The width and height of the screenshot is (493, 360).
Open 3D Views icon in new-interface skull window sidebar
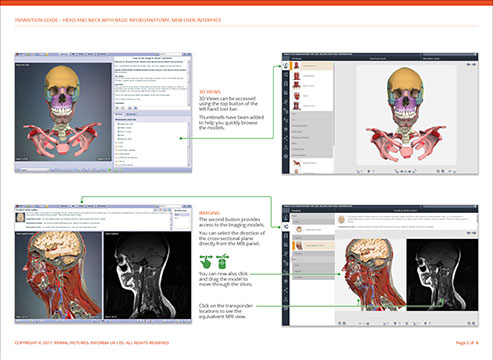click(286, 65)
